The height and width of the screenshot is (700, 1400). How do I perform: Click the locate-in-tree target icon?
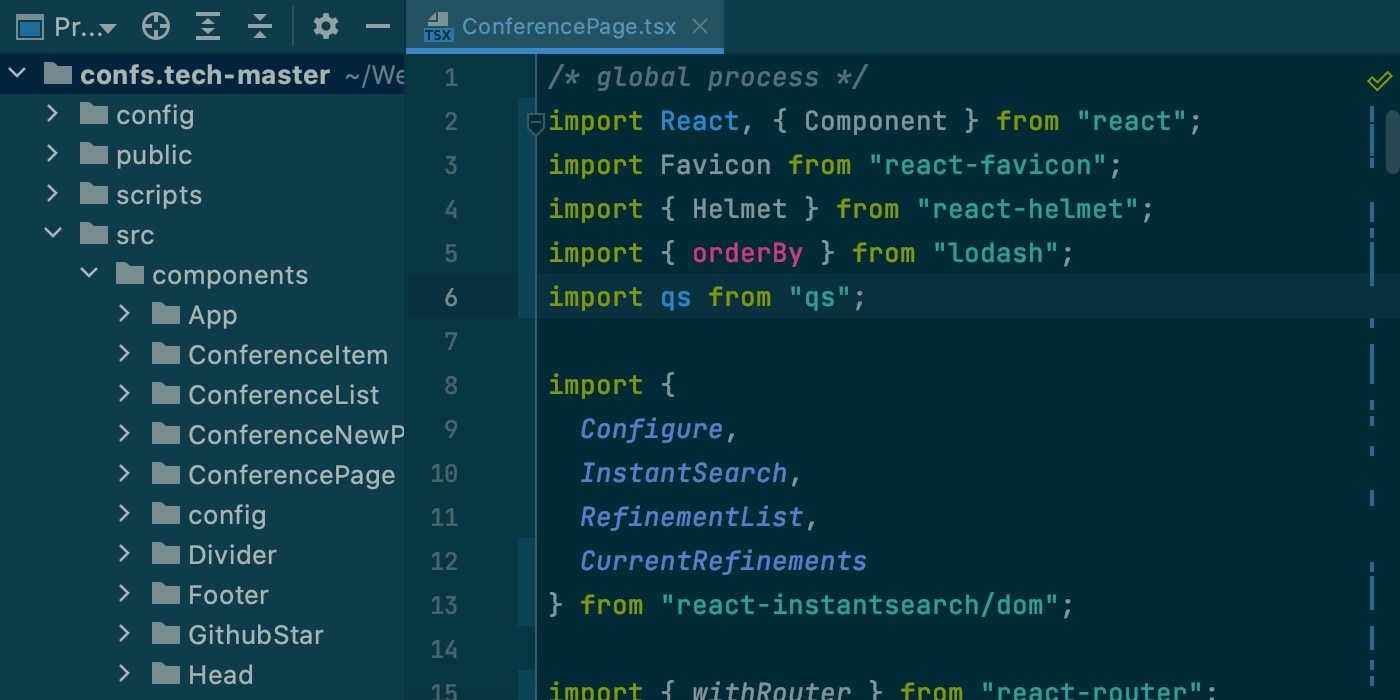[x=156, y=27]
